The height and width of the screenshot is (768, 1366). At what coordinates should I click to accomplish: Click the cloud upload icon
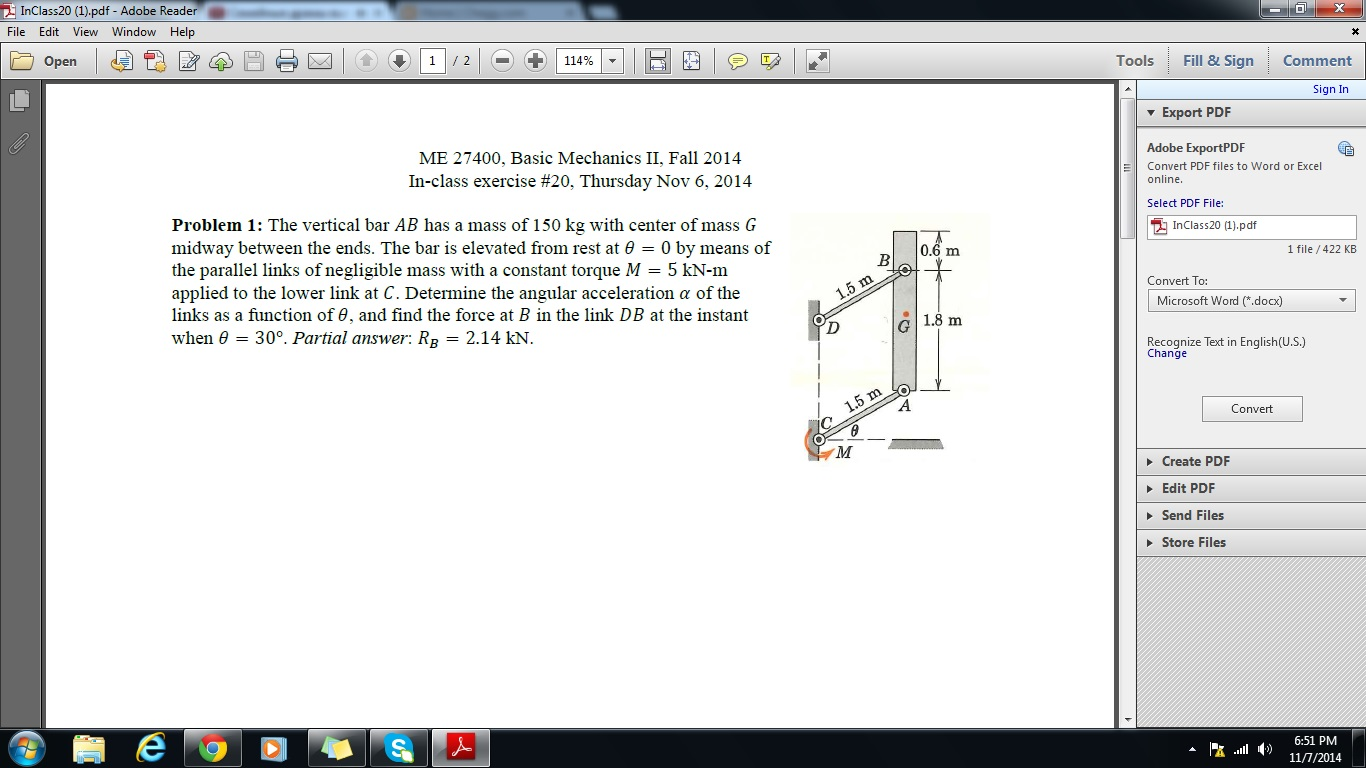[221, 61]
